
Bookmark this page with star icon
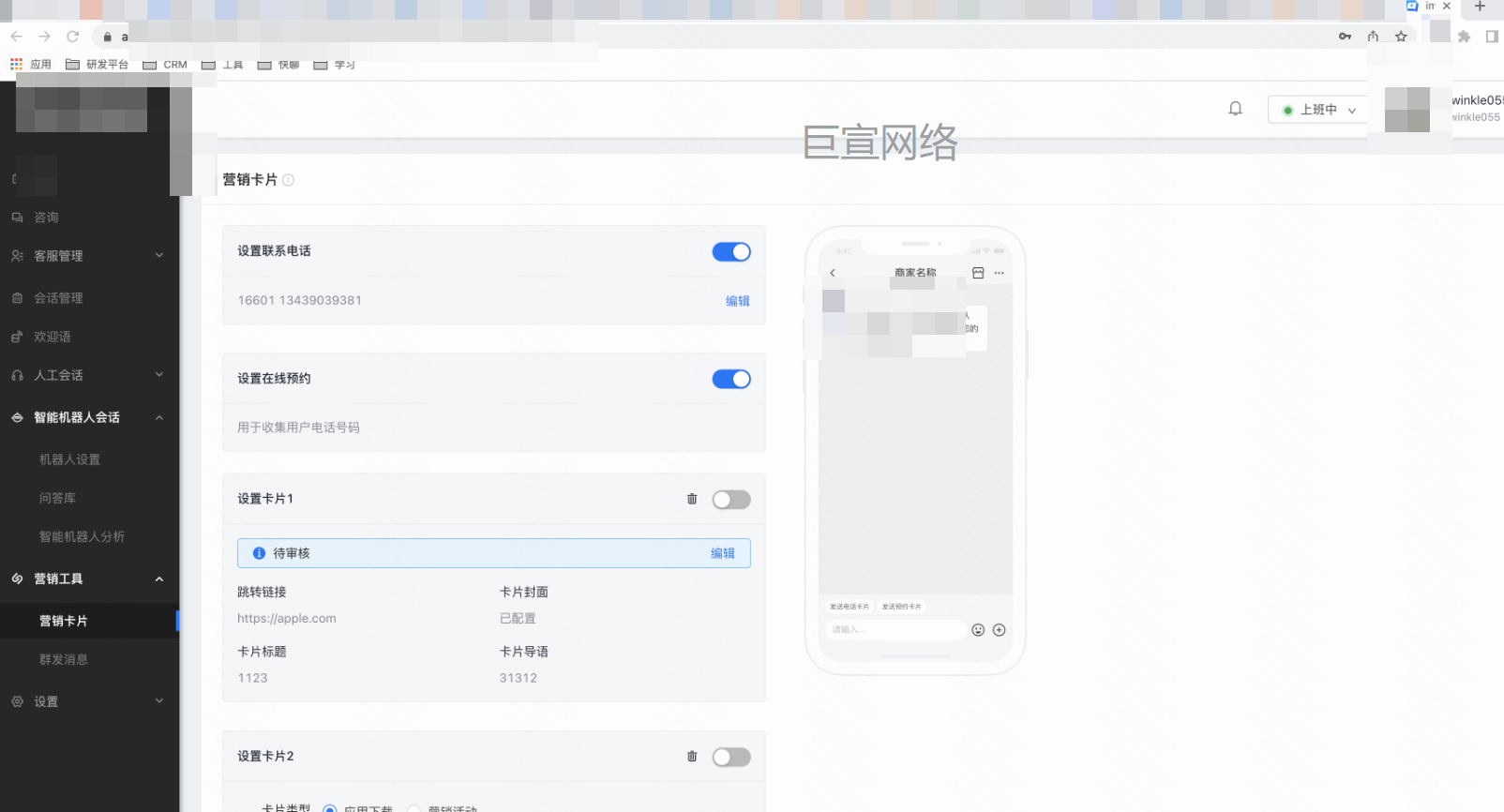coord(1401,37)
